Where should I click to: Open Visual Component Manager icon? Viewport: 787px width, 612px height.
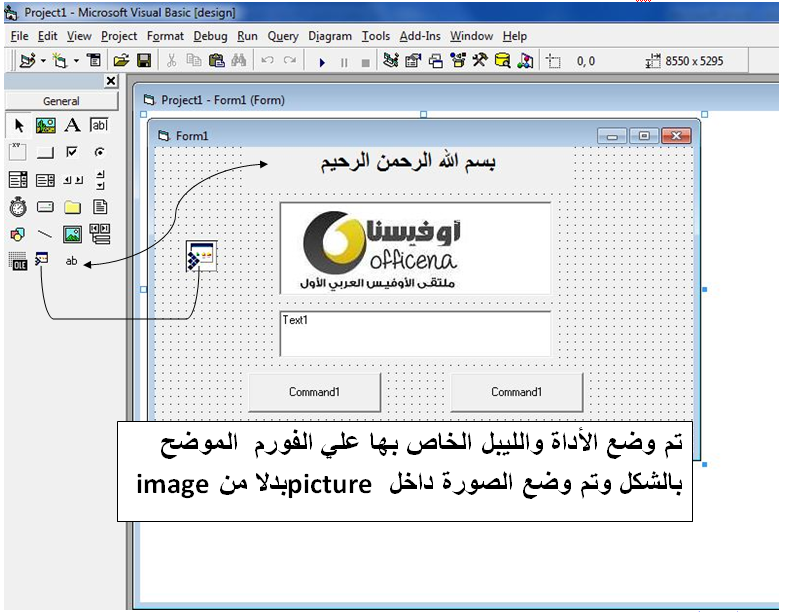525,61
